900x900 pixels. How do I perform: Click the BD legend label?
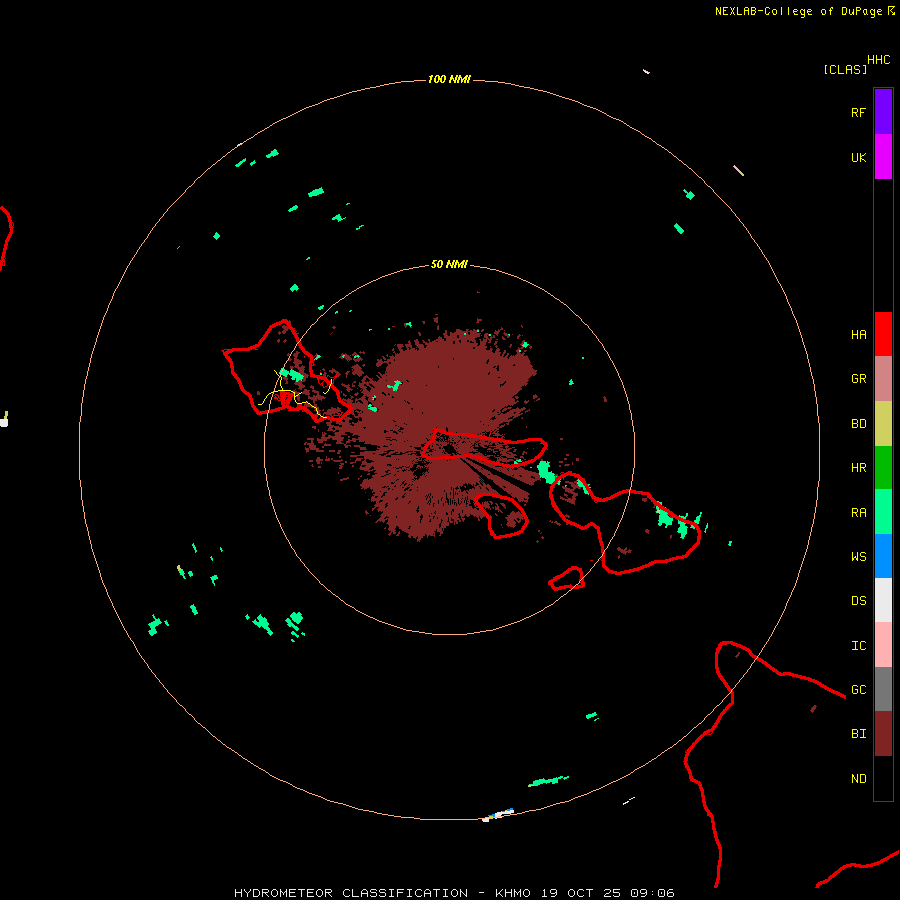click(x=858, y=424)
